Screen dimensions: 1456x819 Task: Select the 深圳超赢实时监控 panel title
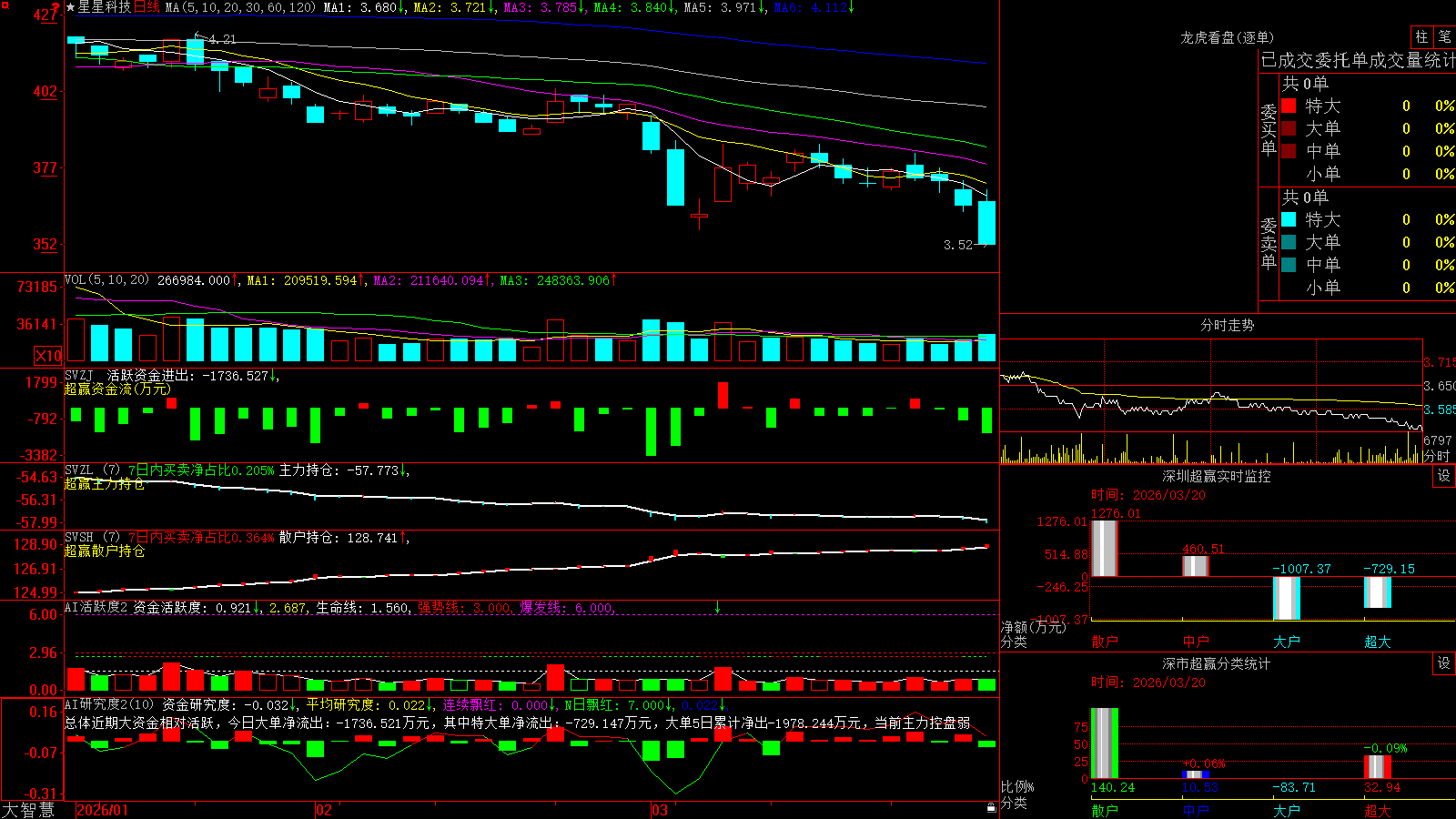[x=1217, y=476]
